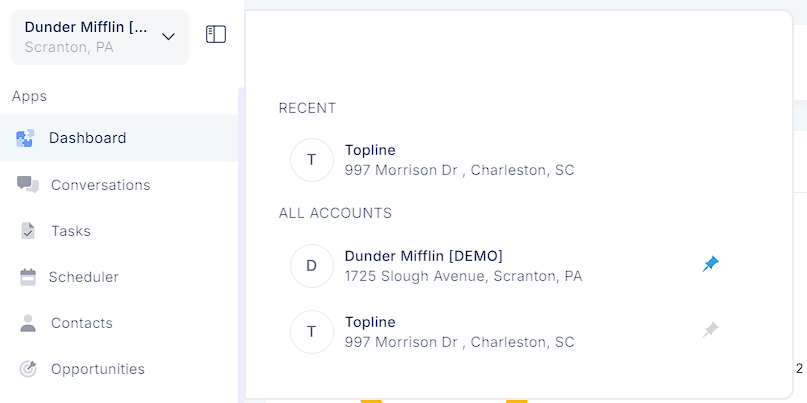Image resolution: width=807 pixels, height=403 pixels.
Task: Pin the Topline account under All Accounts
Action: pyautogui.click(x=710, y=330)
